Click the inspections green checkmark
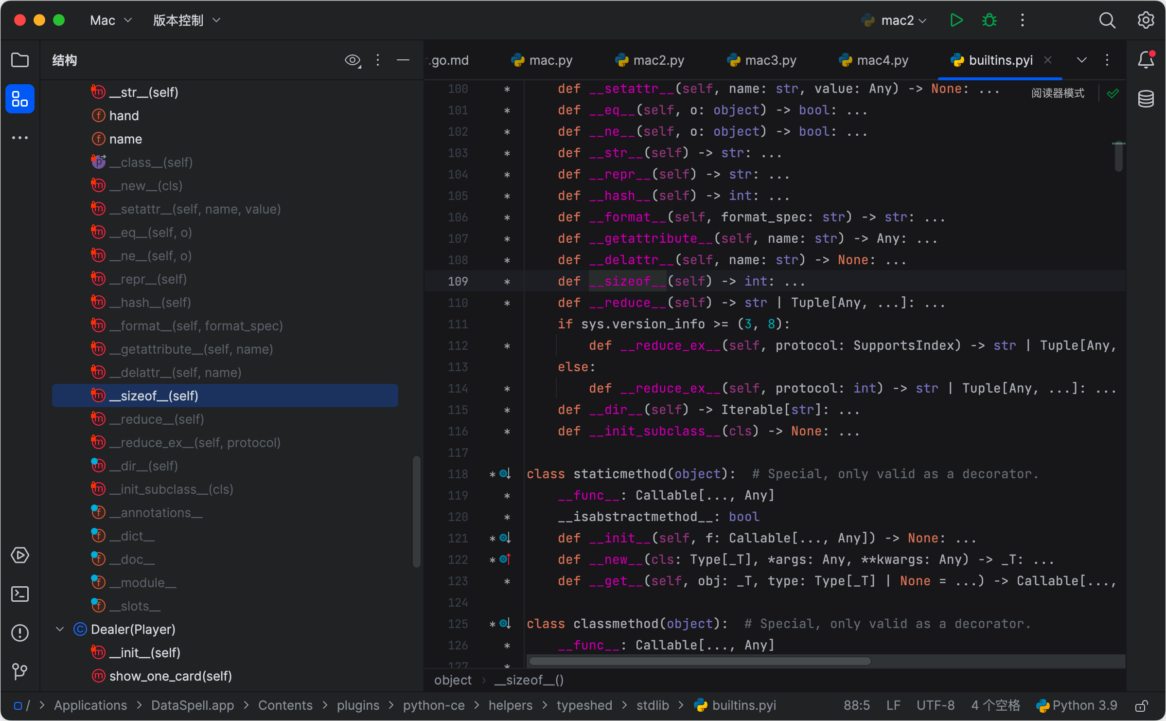1166x721 pixels. [x=1112, y=93]
